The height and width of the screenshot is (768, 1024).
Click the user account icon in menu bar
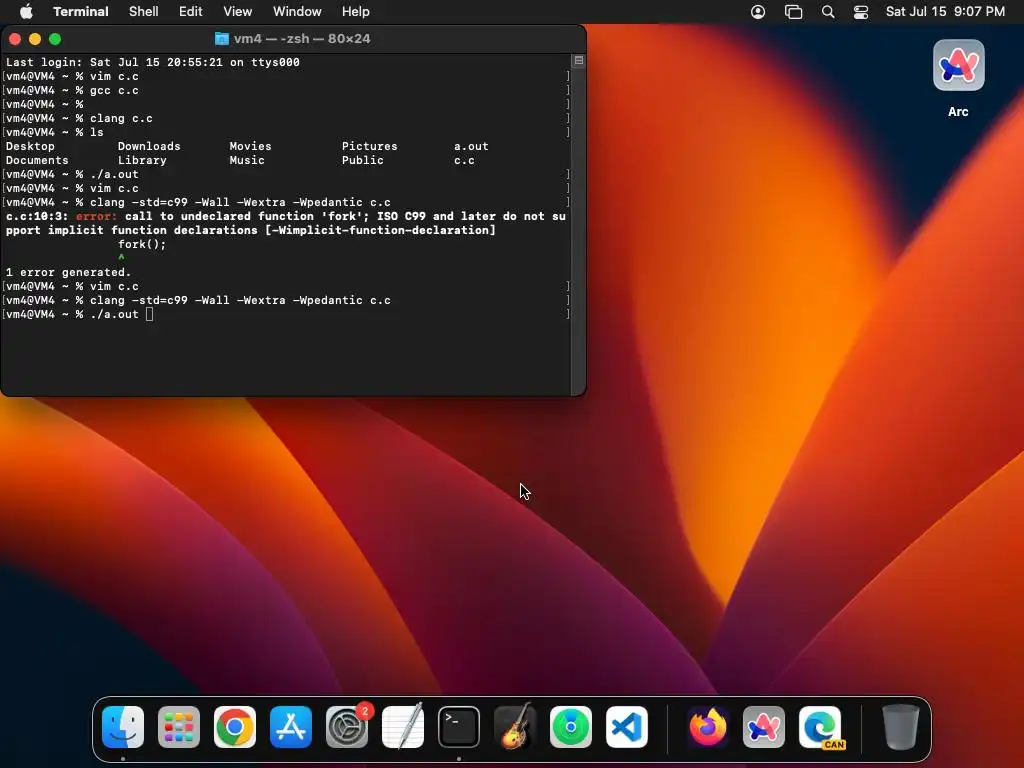click(x=758, y=12)
